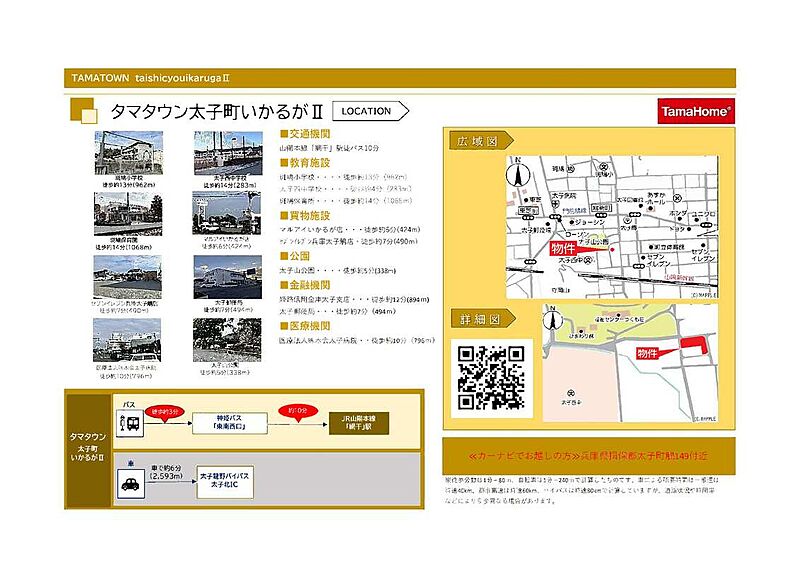This screenshot has height=565, width=800.
Task: Select the LOCATION arrow label
Action: point(366,111)
